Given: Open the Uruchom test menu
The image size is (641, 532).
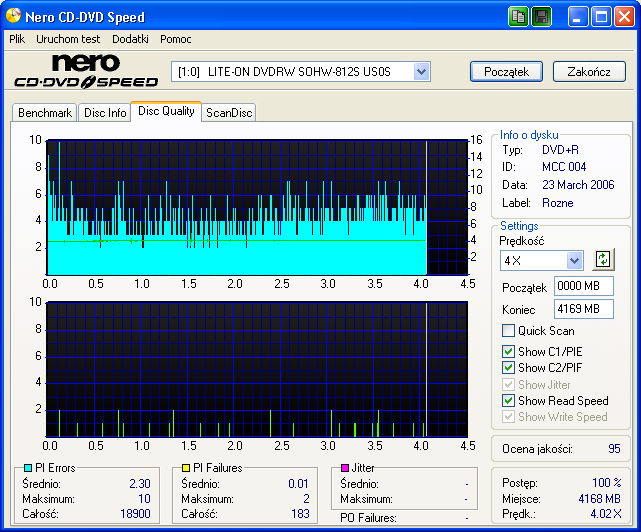Looking at the screenshot, I should point(68,39).
